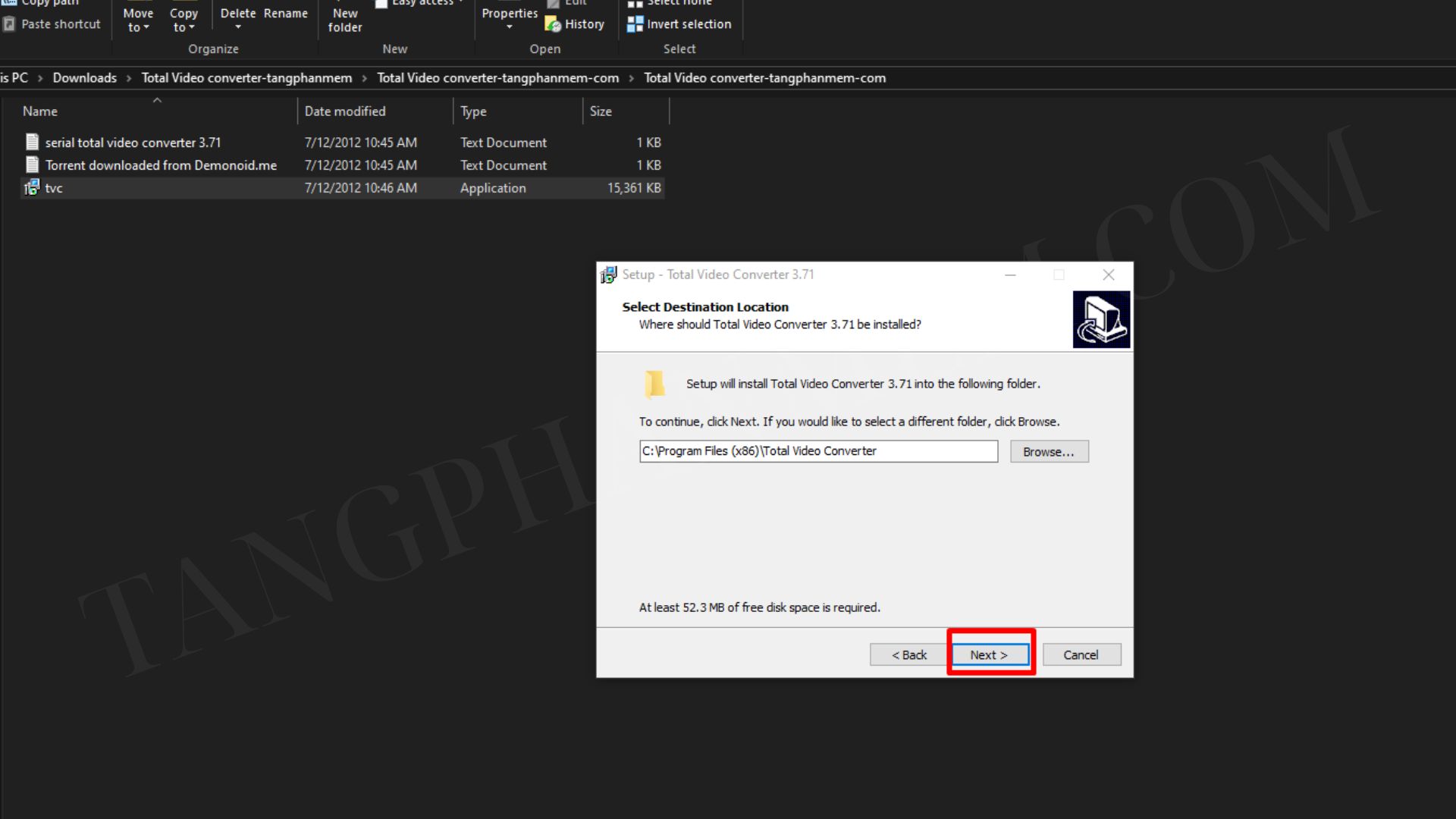Click Rename in the ribbon
The image size is (1456, 819).
[286, 14]
